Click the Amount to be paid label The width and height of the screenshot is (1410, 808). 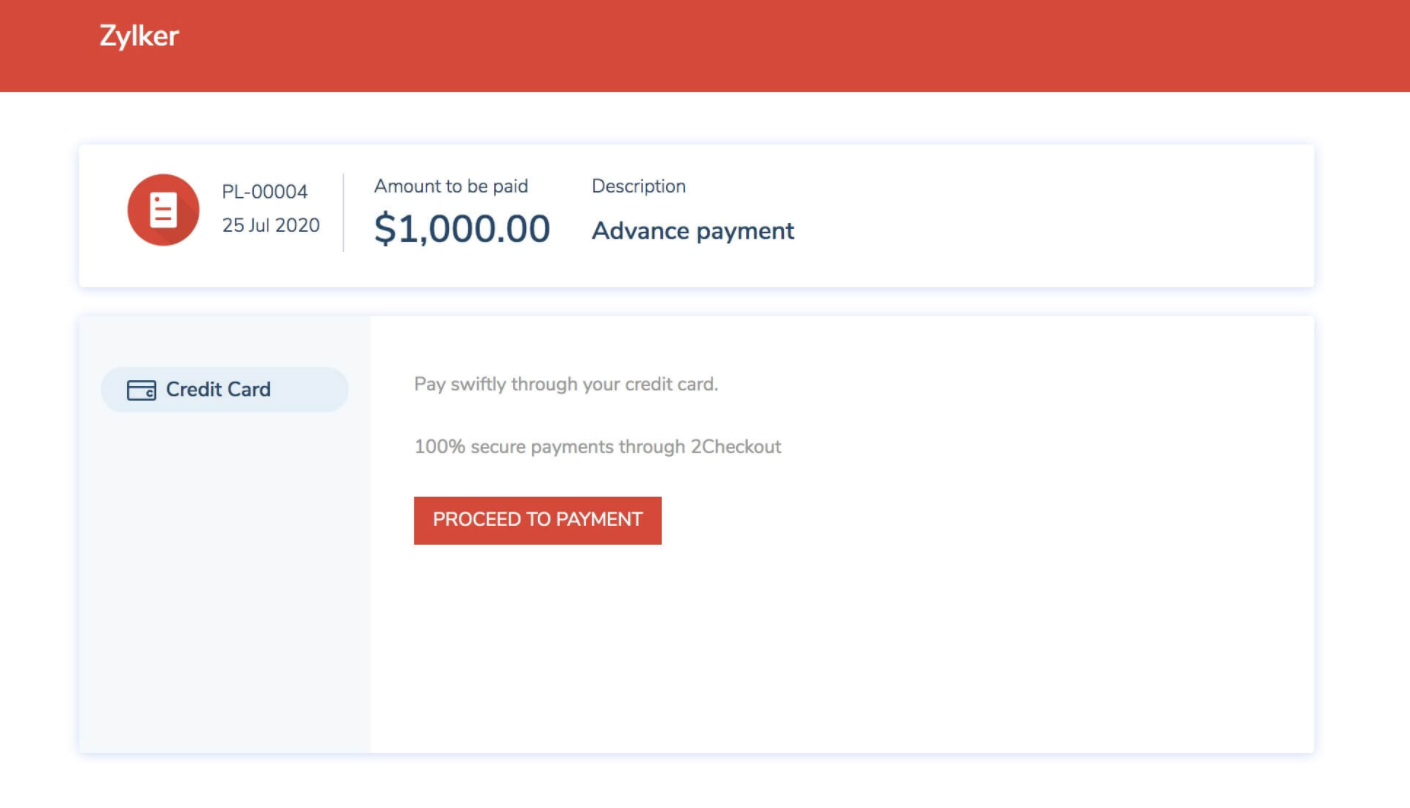point(451,186)
